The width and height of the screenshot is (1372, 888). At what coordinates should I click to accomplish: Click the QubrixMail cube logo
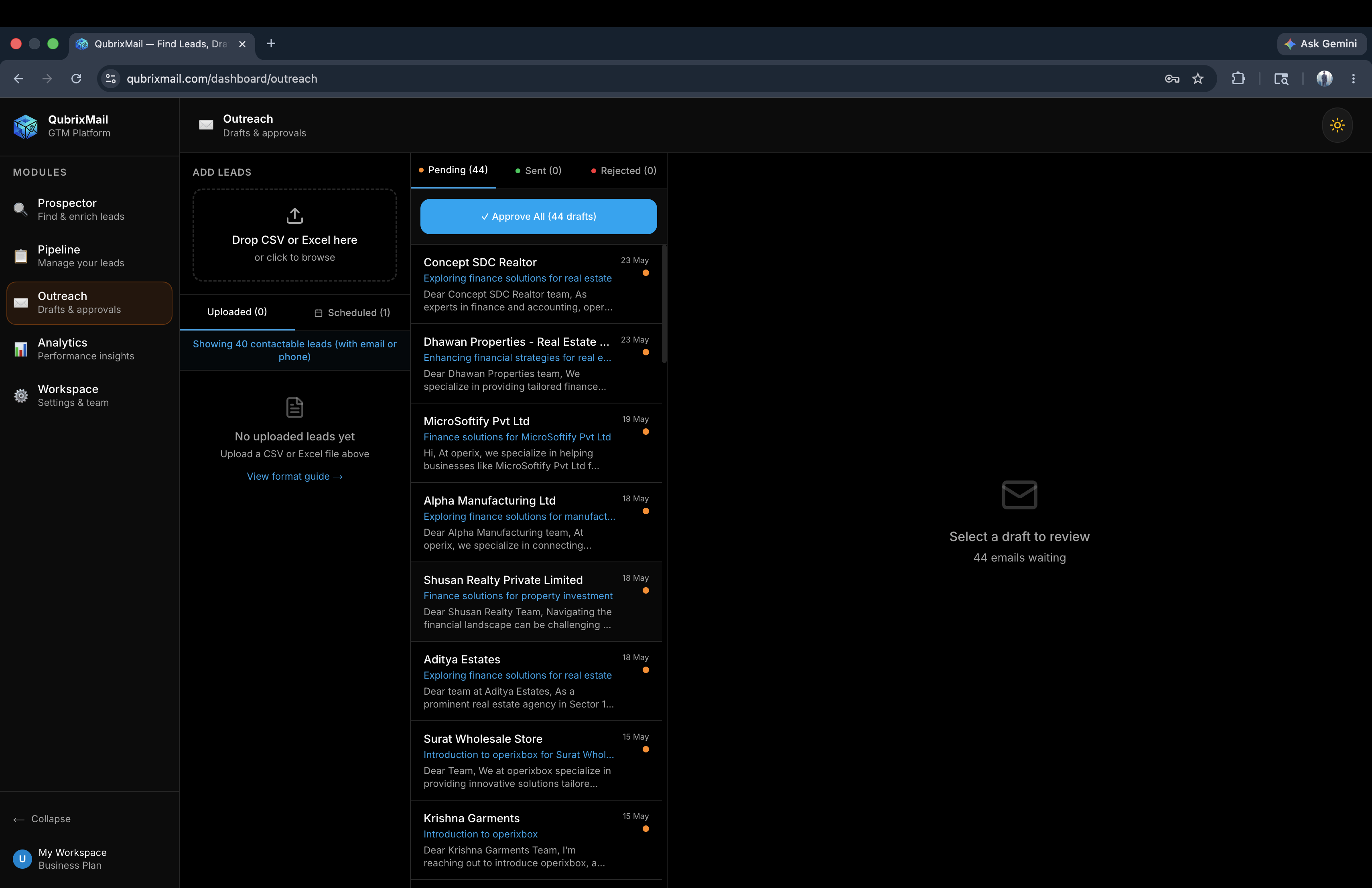(x=25, y=126)
